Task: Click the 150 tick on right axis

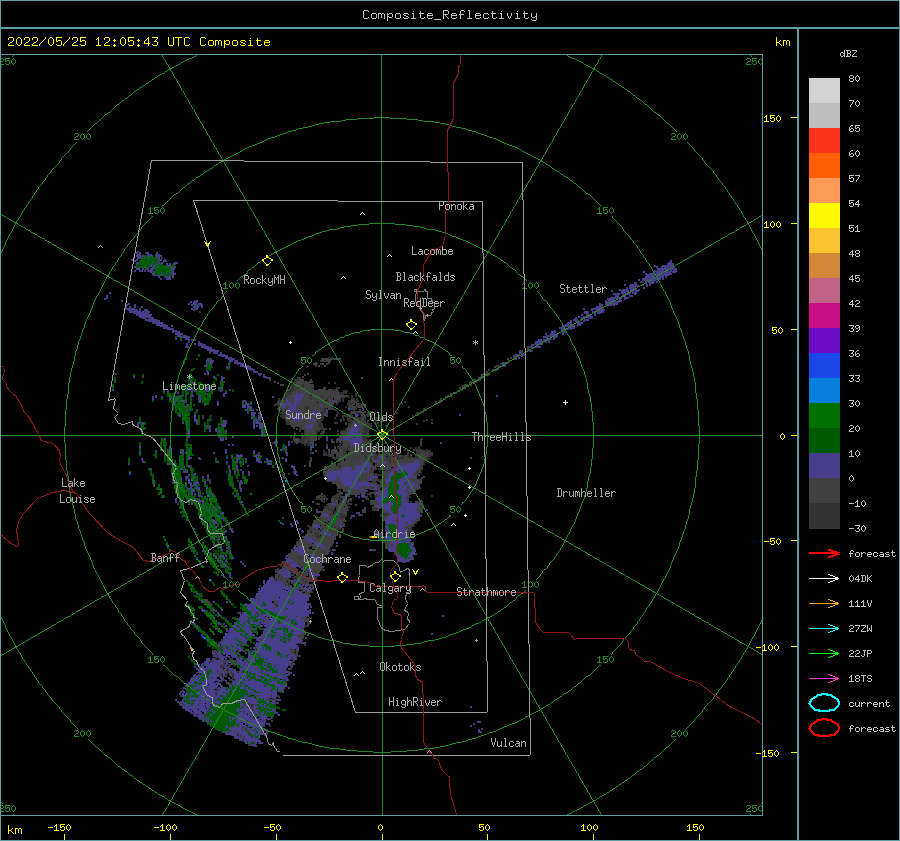Action: click(772, 118)
